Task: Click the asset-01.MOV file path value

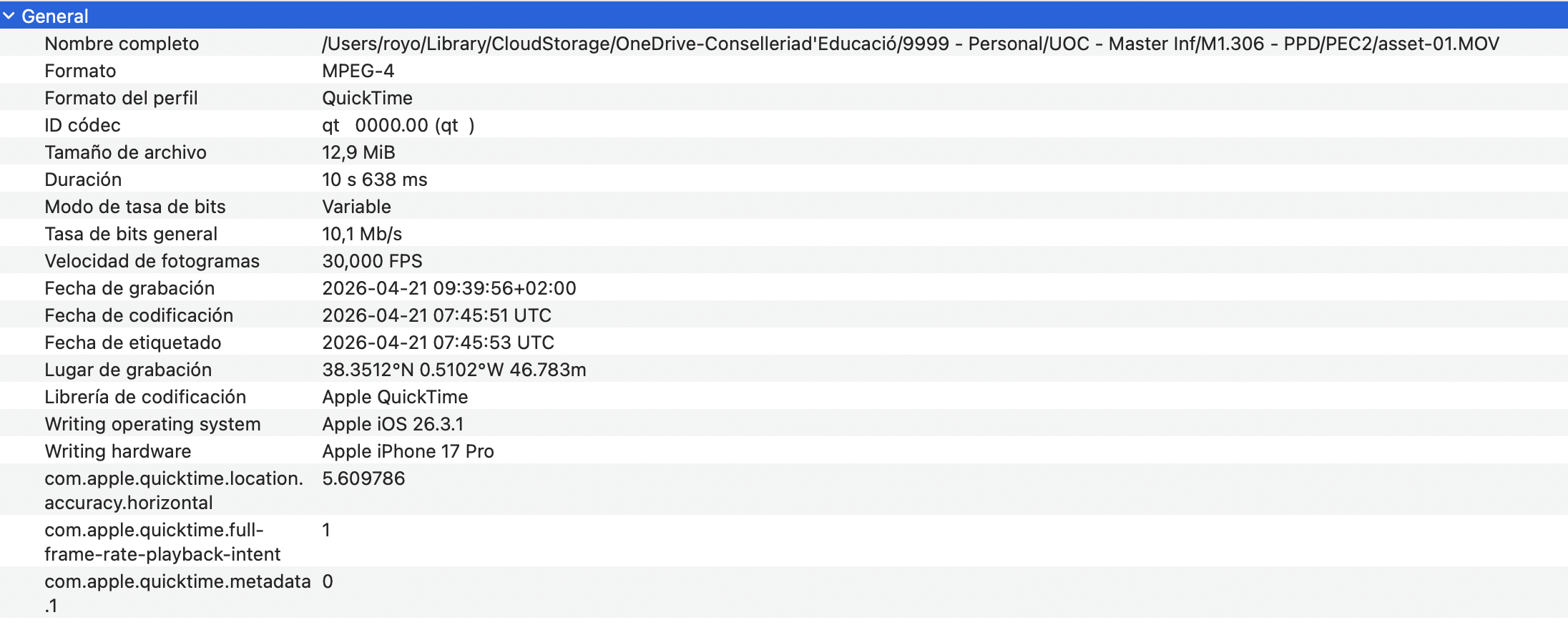Action: point(910,44)
